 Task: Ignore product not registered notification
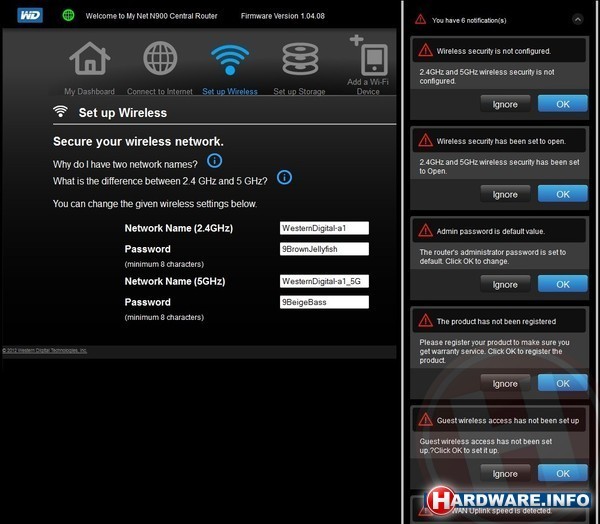505,384
